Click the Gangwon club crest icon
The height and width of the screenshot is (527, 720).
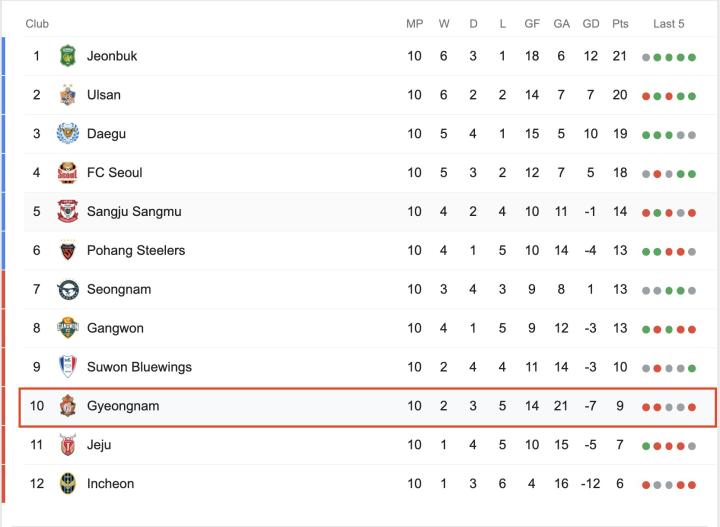(x=68, y=328)
